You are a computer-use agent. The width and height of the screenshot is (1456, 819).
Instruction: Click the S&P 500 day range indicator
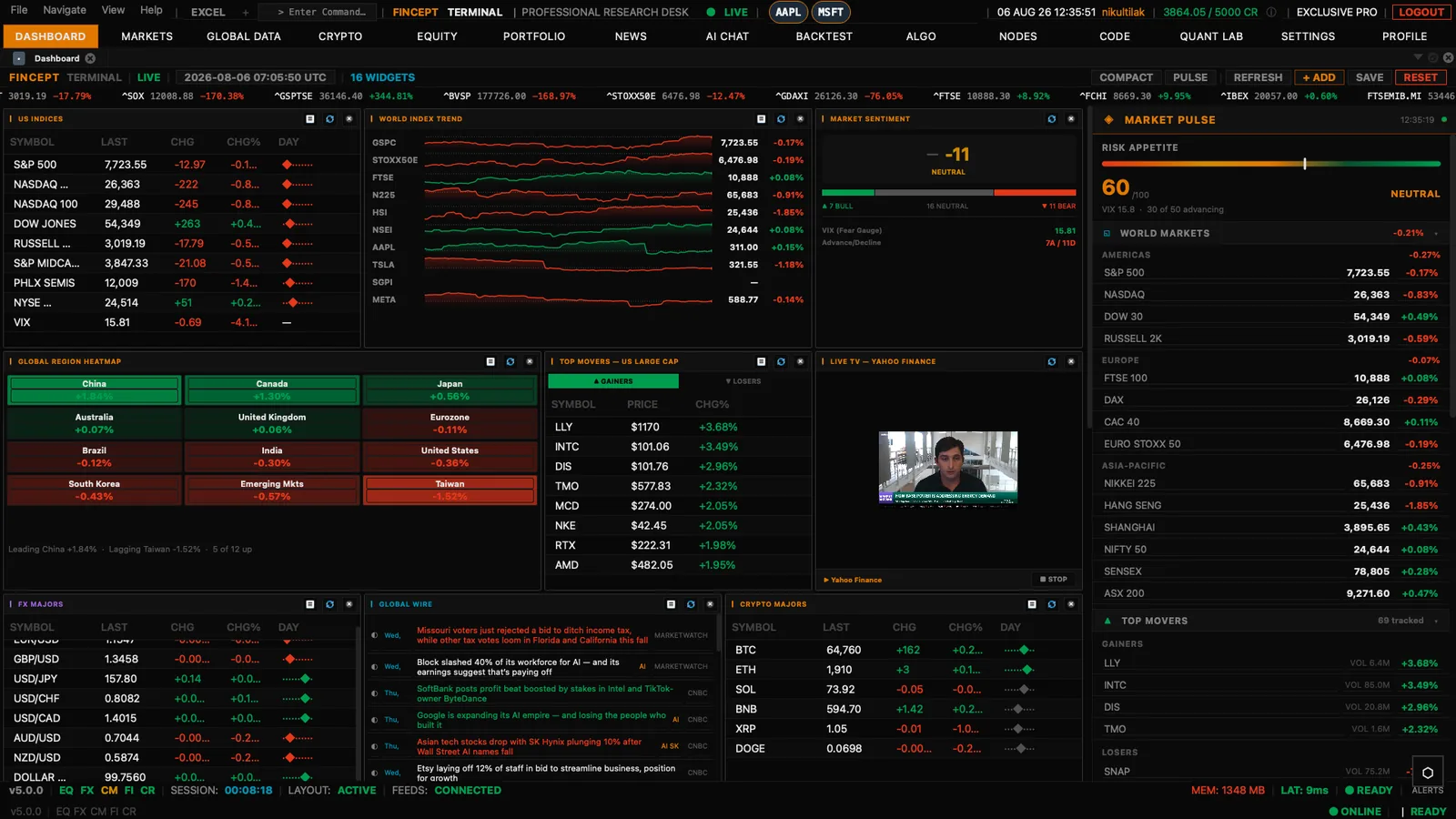click(298, 165)
